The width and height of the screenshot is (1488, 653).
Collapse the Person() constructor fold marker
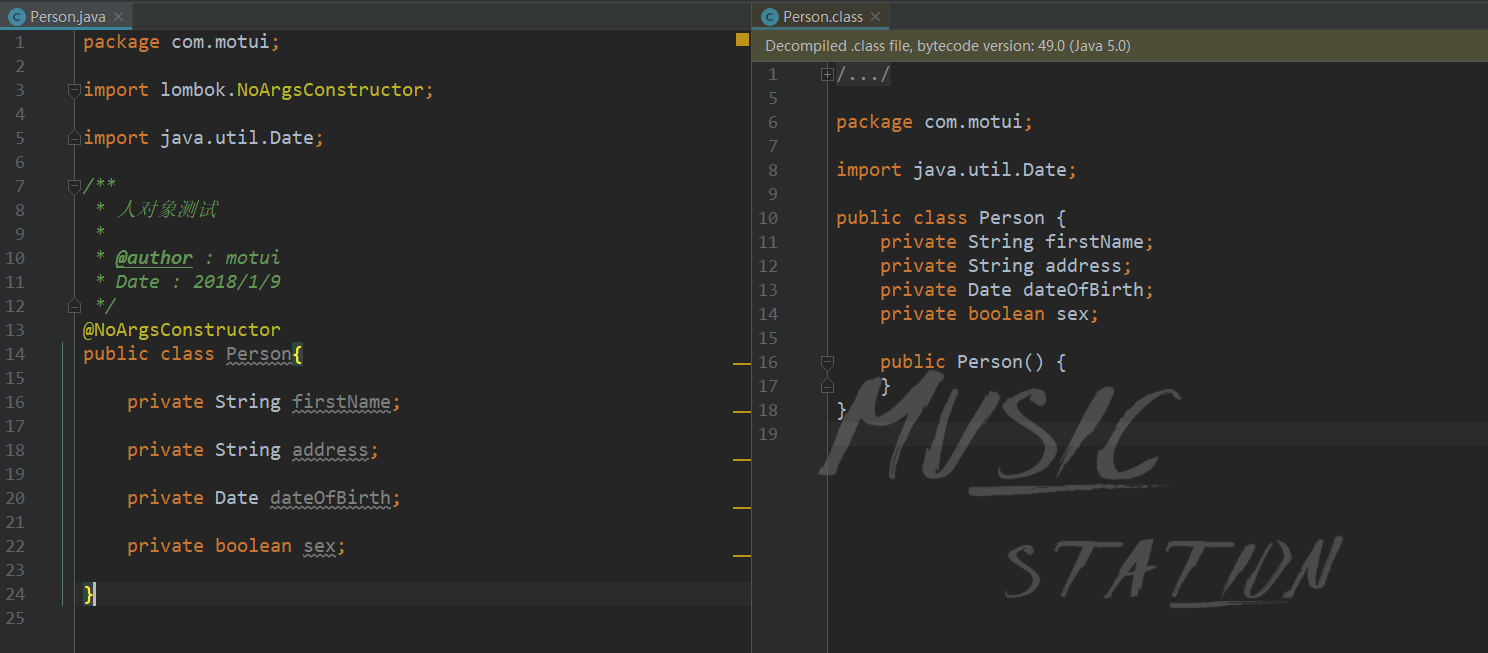coord(827,362)
